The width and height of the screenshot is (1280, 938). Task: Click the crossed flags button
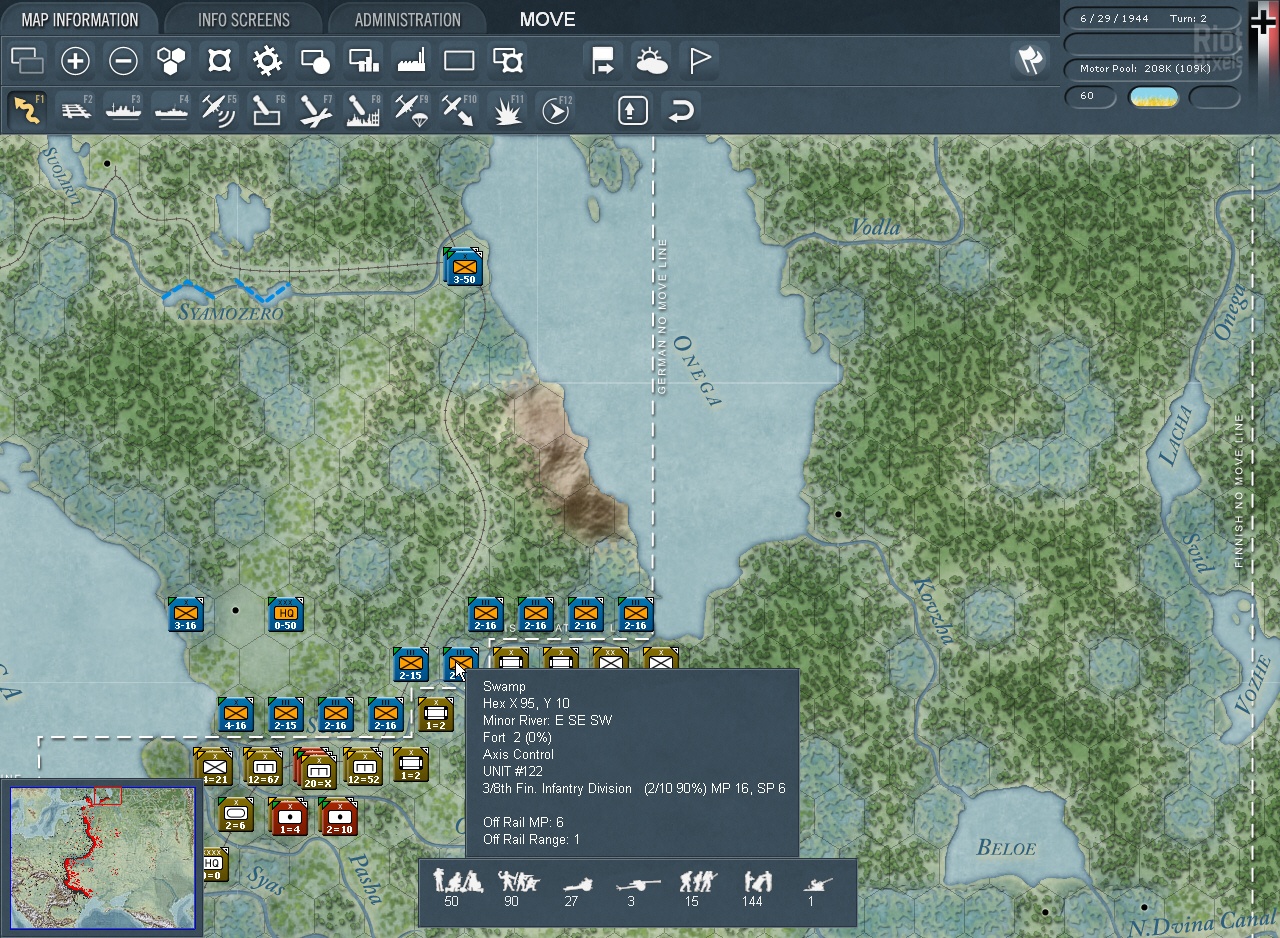[x=1029, y=61]
